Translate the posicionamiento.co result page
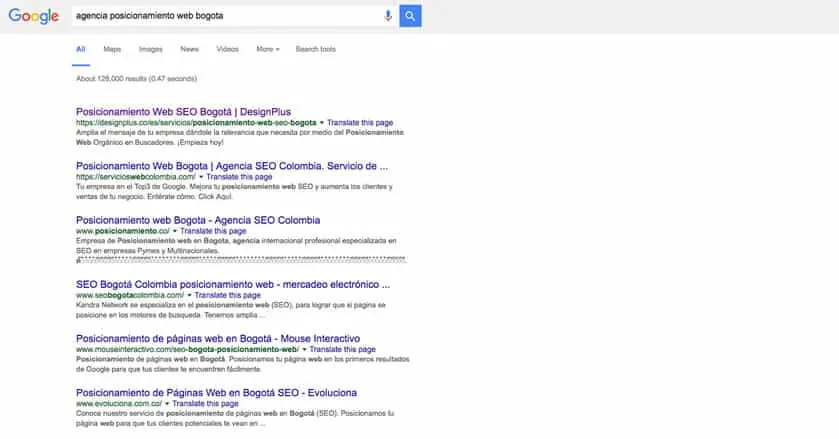 click(x=213, y=231)
